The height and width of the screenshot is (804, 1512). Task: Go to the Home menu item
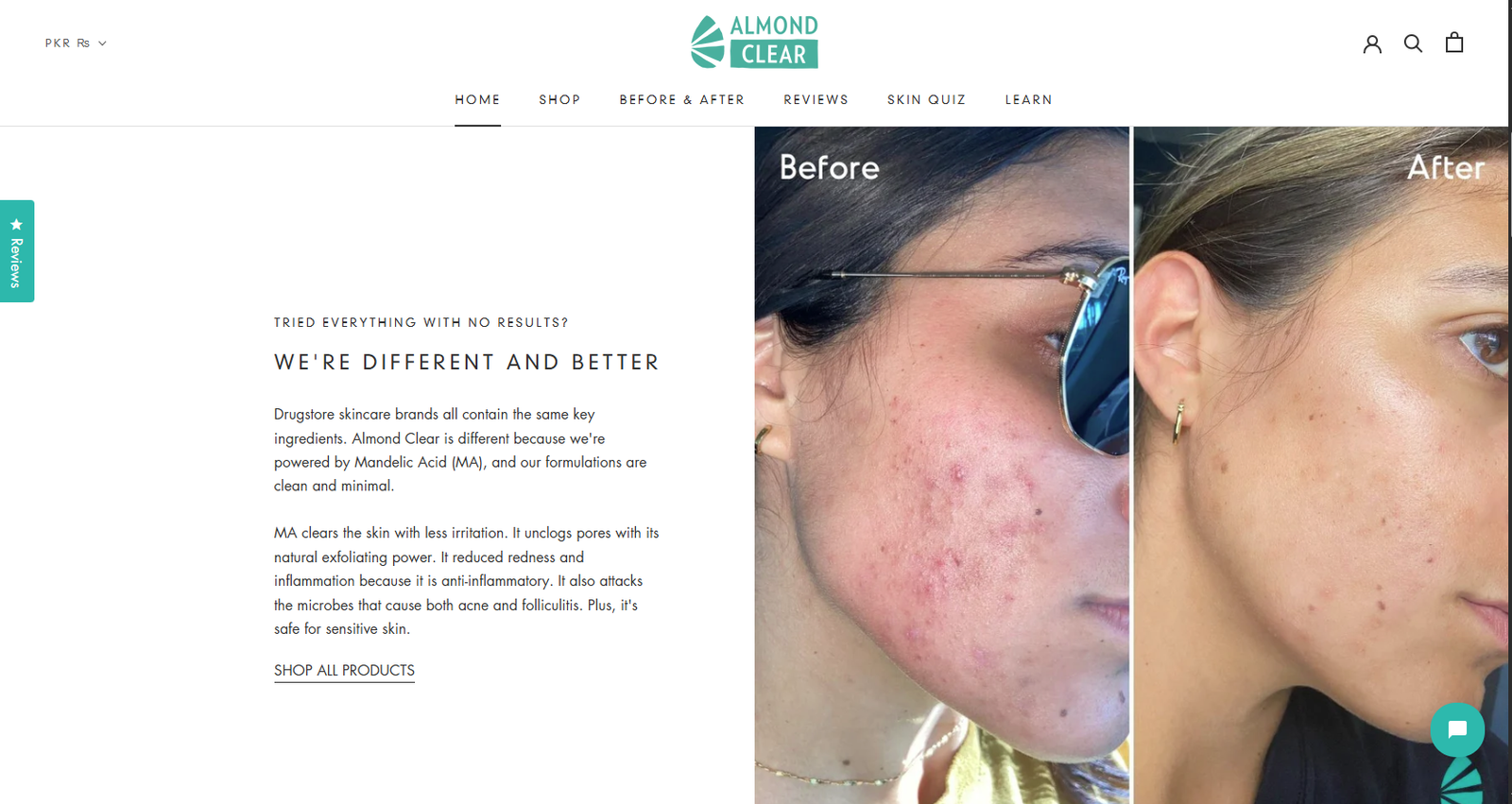pos(477,100)
